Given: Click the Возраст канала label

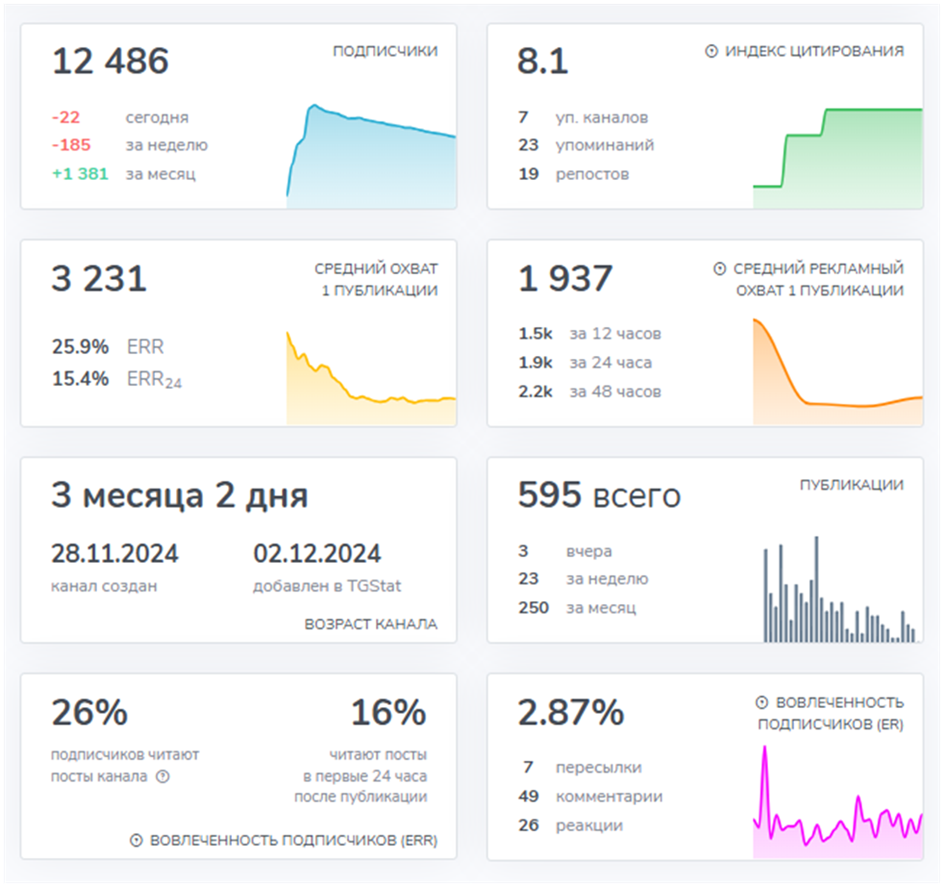Looking at the screenshot, I should pyautogui.click(x=371, y=624).
